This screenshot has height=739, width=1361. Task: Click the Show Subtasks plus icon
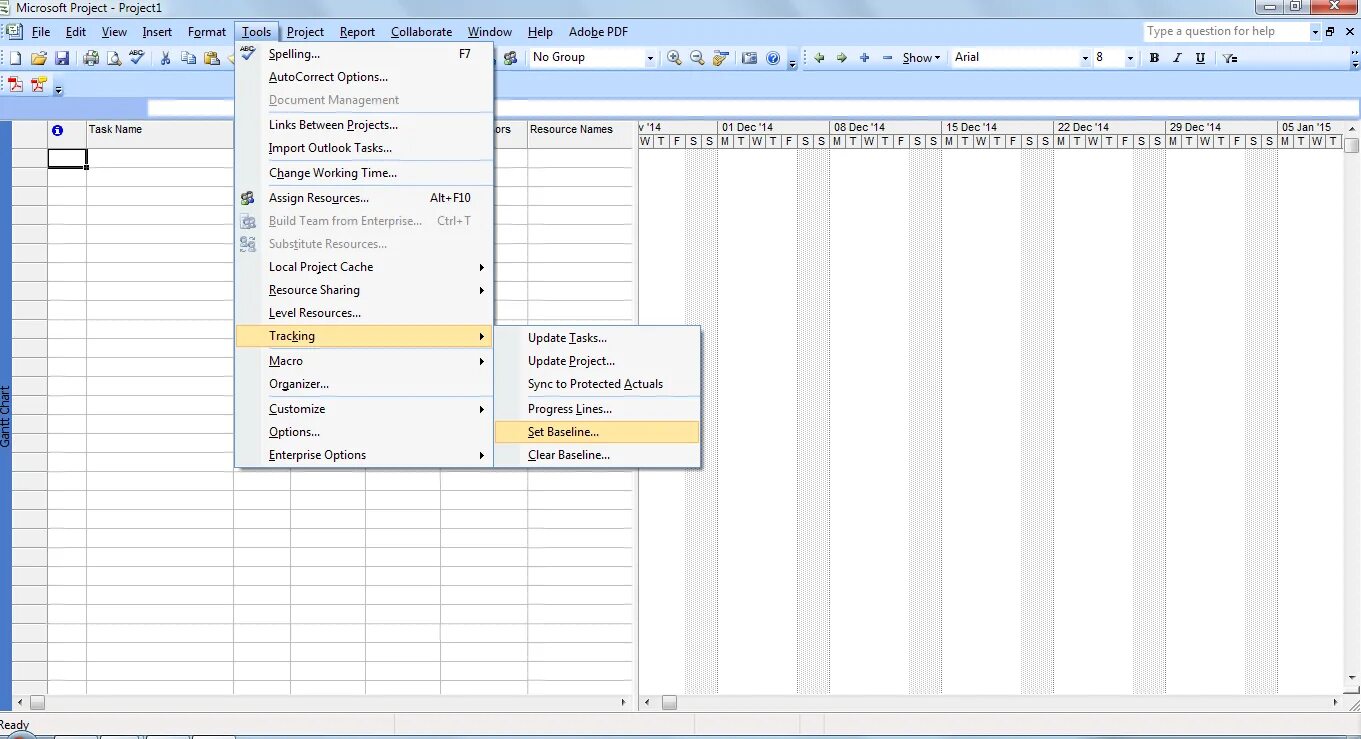(x=865, y=58)
